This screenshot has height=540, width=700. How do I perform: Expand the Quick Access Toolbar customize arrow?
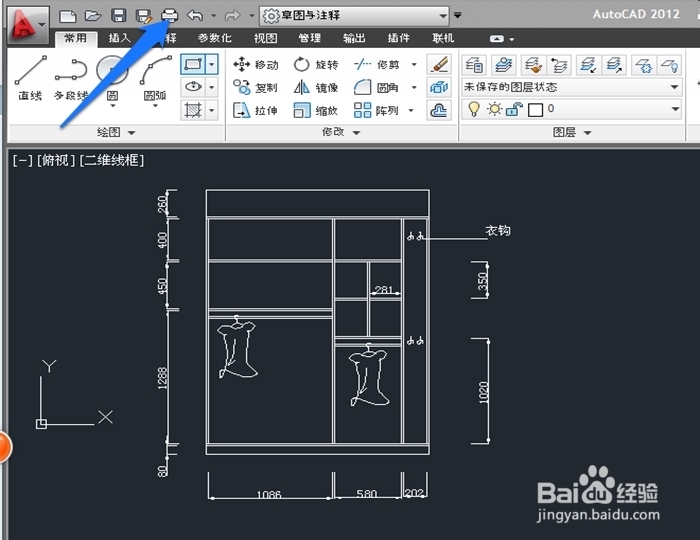click(x=458, y=15)
